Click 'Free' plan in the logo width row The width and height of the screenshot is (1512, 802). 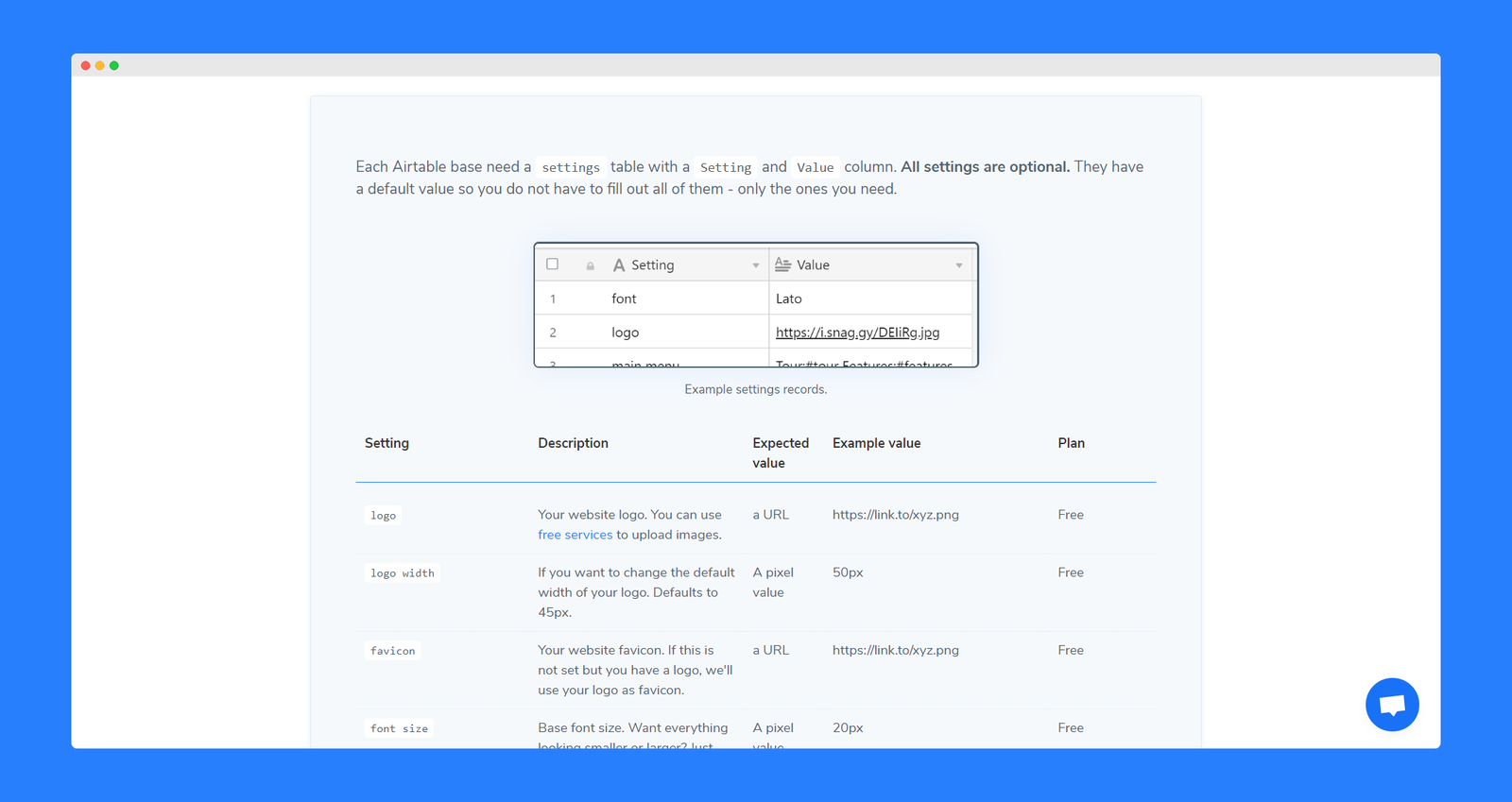(x=1071, y=572)
